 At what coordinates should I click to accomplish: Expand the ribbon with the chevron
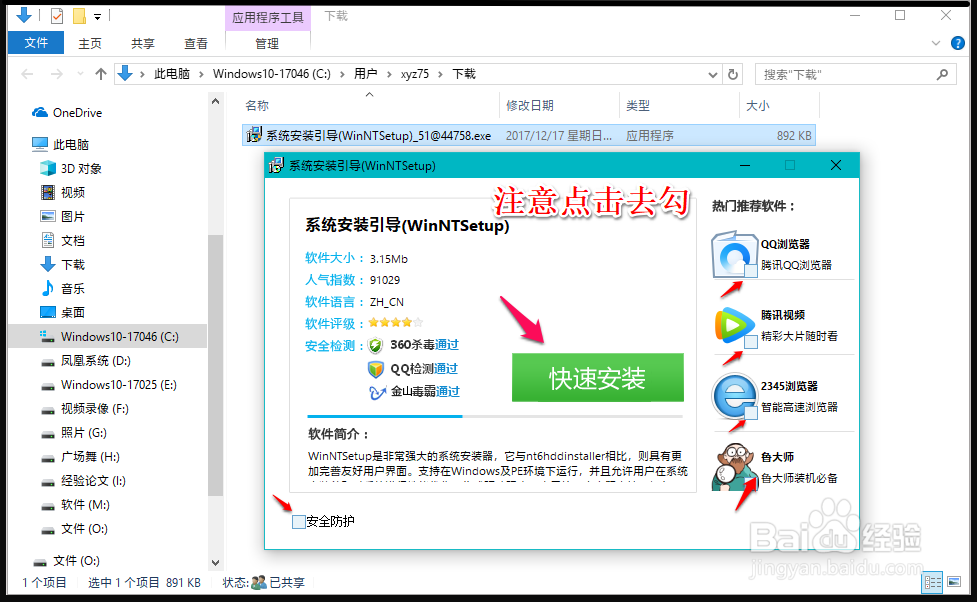[935, 43]
